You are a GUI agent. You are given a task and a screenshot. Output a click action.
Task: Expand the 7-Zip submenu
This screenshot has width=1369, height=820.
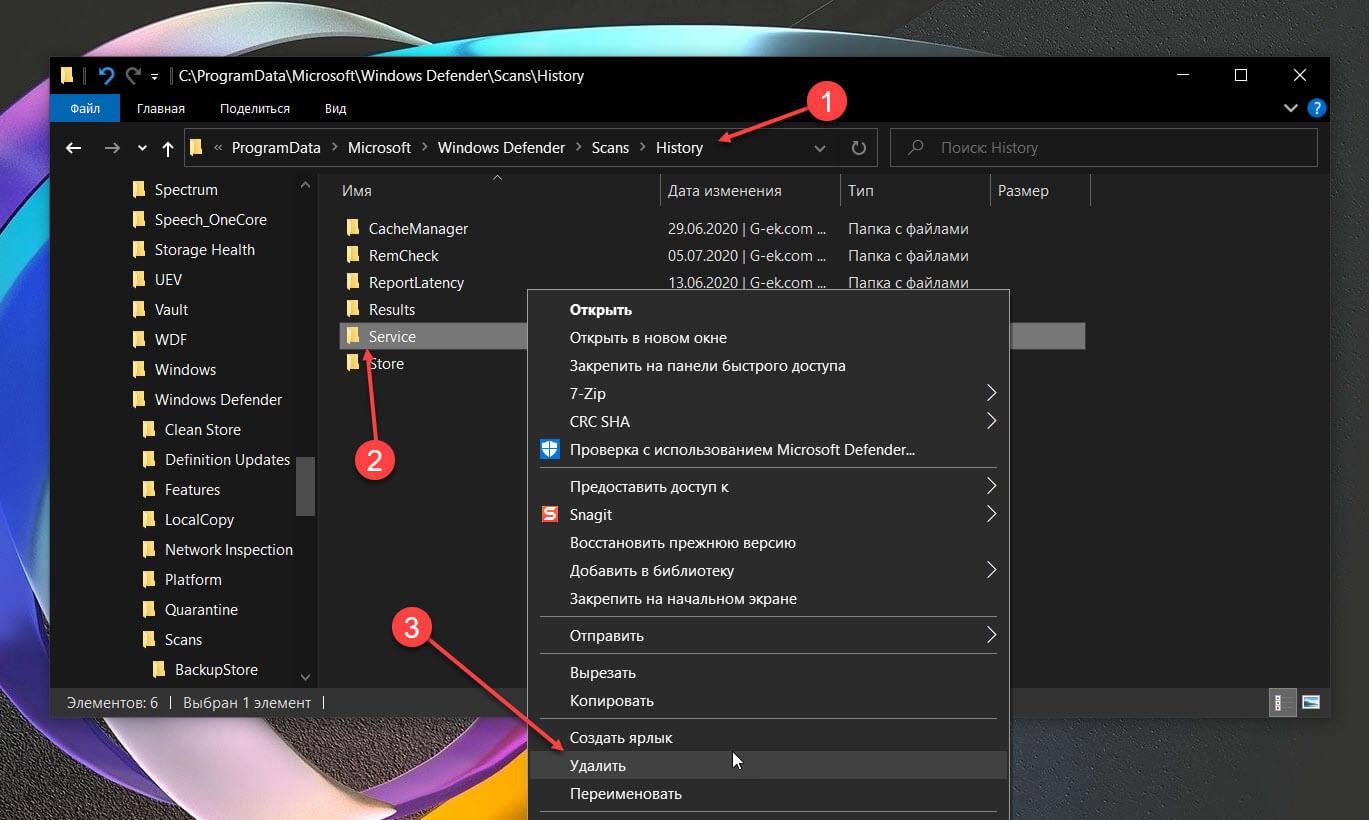pos(768,394)
